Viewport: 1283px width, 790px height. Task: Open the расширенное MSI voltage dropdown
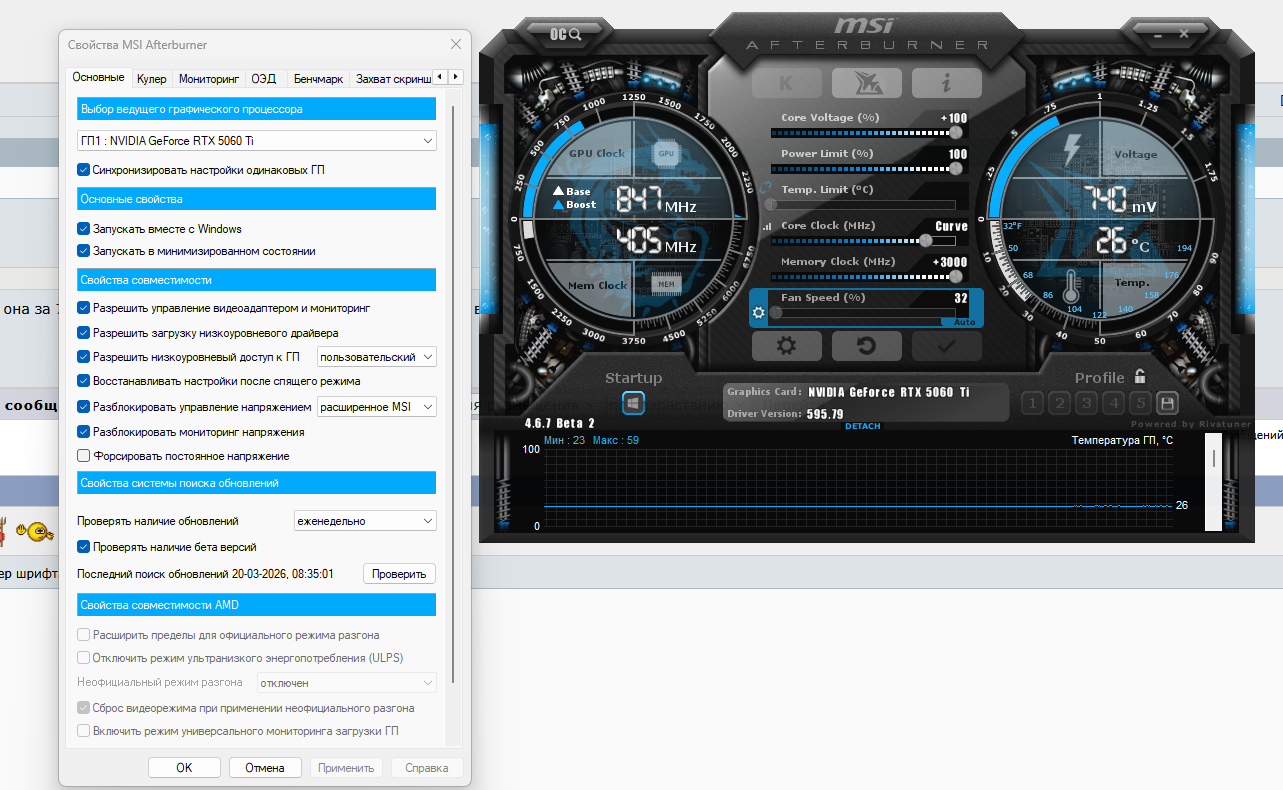tap(377, 407)
